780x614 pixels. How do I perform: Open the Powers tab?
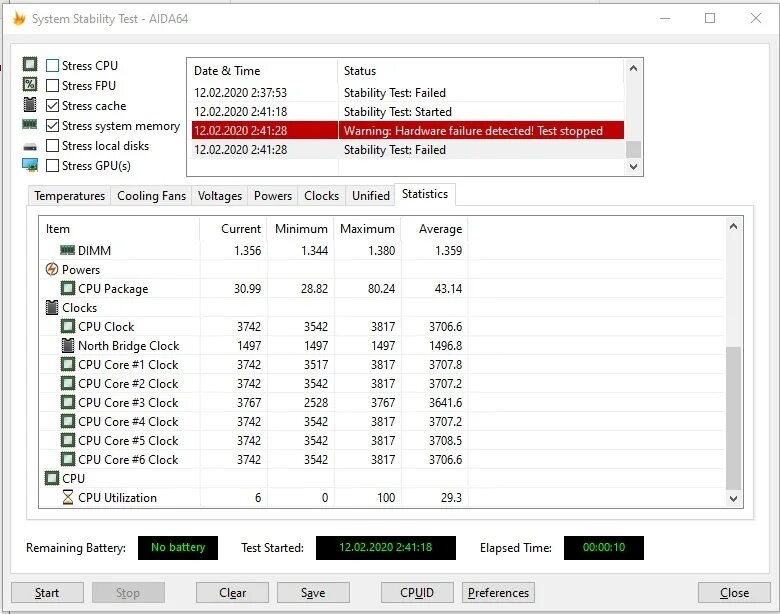coord(273,196)
